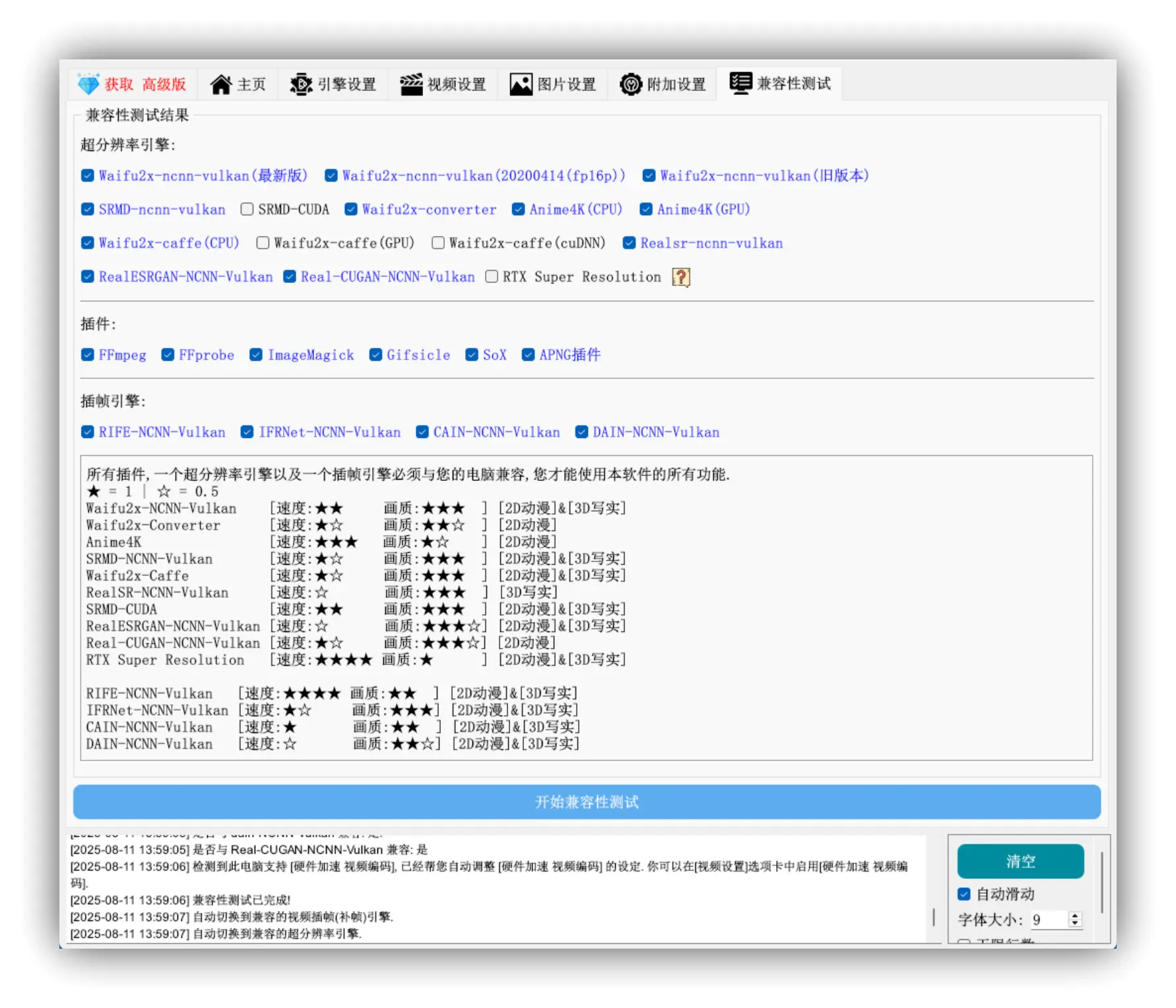
Task: Increase font size with stepper up arrow
Action: 1076,916
